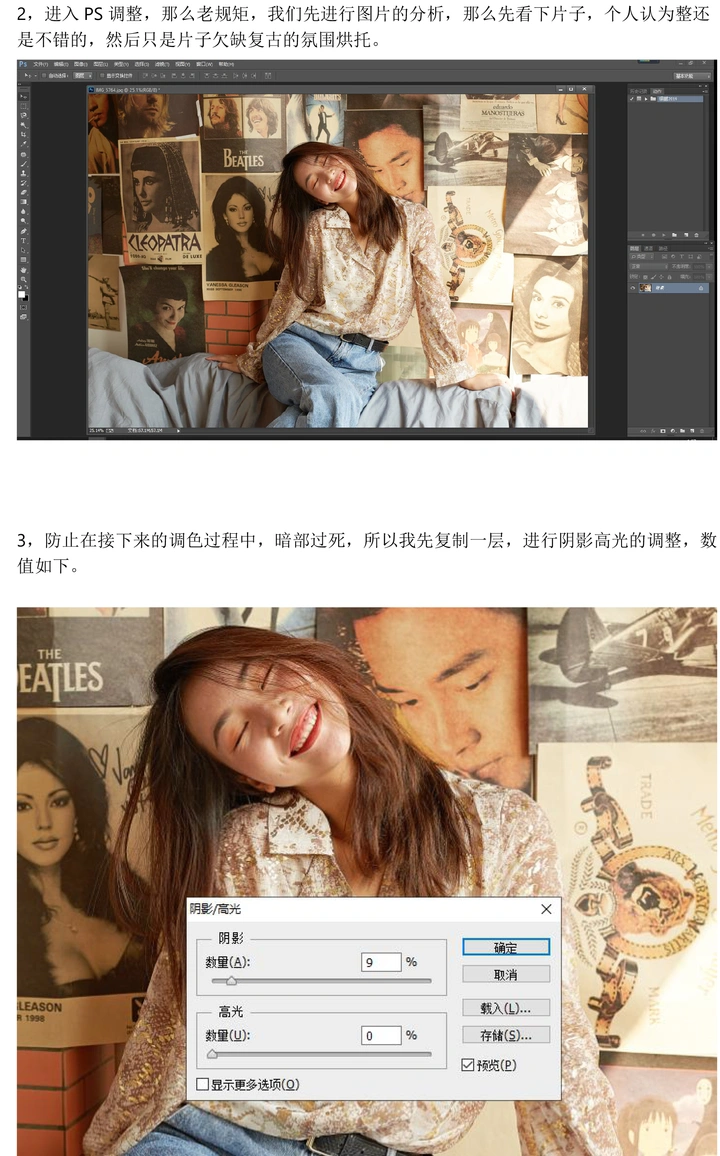Select the Type tool
The width and height of the screenshot is (720, 1156).
[x=24, y=240]
